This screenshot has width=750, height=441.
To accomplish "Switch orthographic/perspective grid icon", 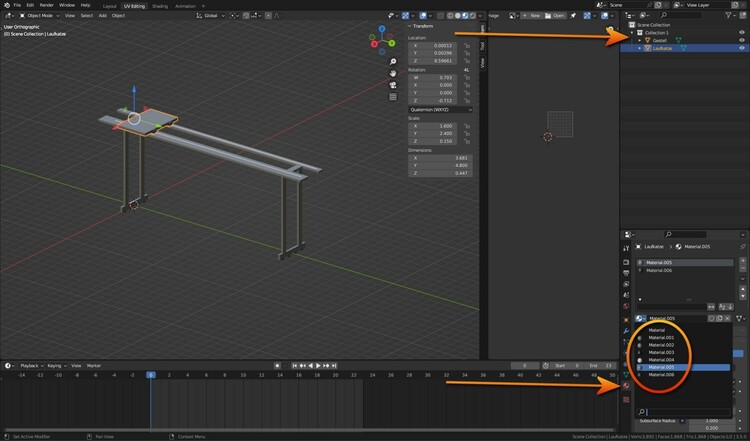I will pos(393,97).
